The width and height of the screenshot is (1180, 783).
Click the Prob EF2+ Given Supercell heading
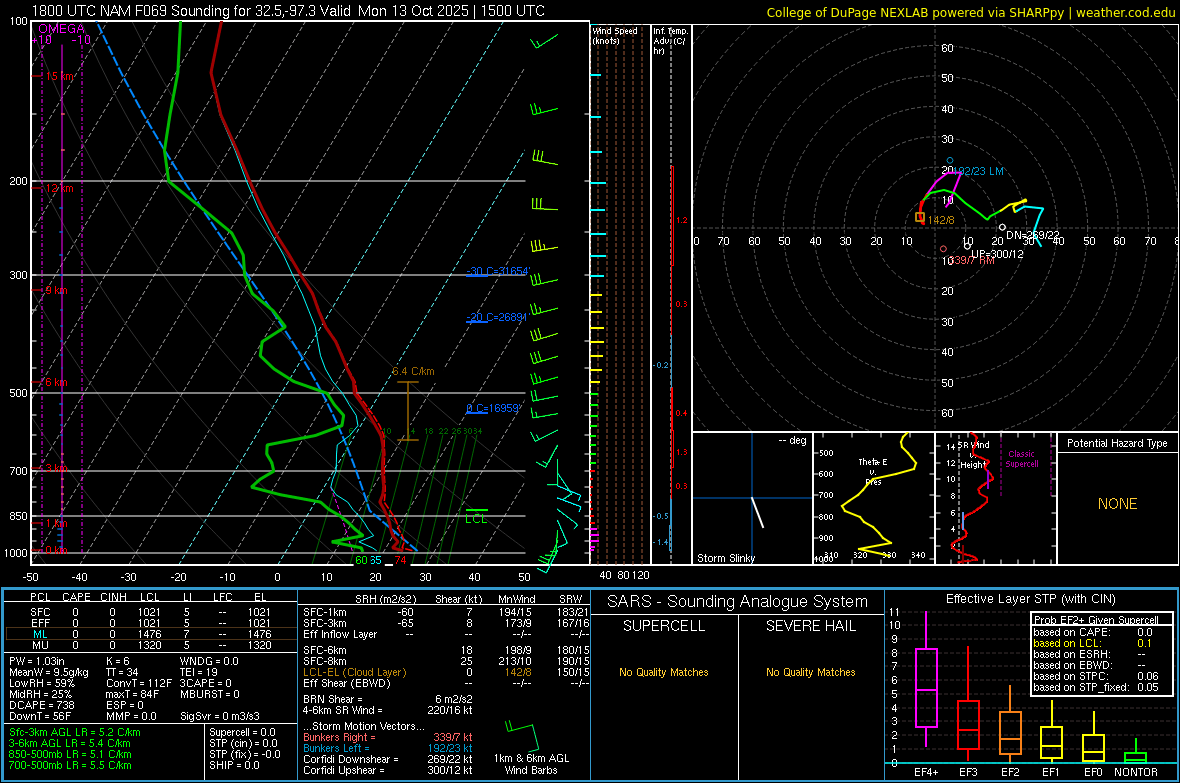click(1096, 620)
